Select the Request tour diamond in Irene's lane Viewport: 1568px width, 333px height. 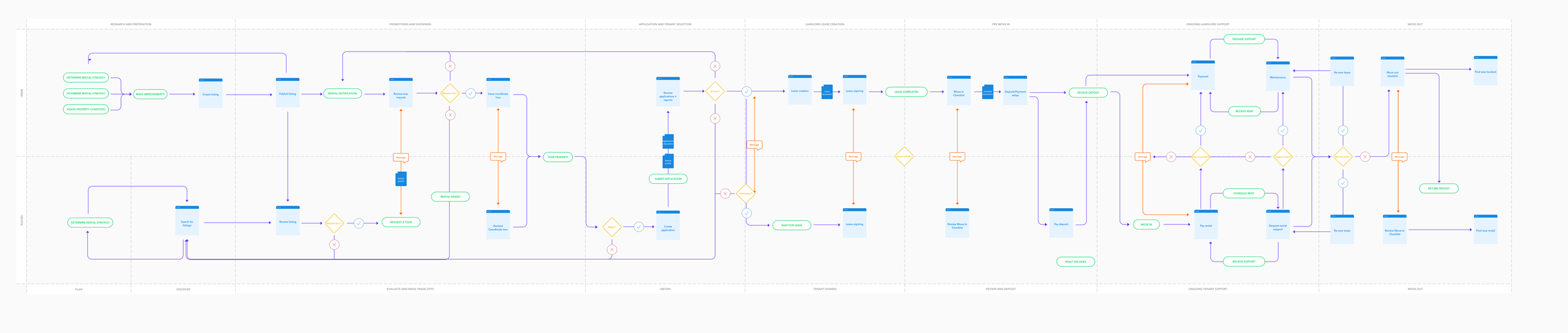point(450,93)
